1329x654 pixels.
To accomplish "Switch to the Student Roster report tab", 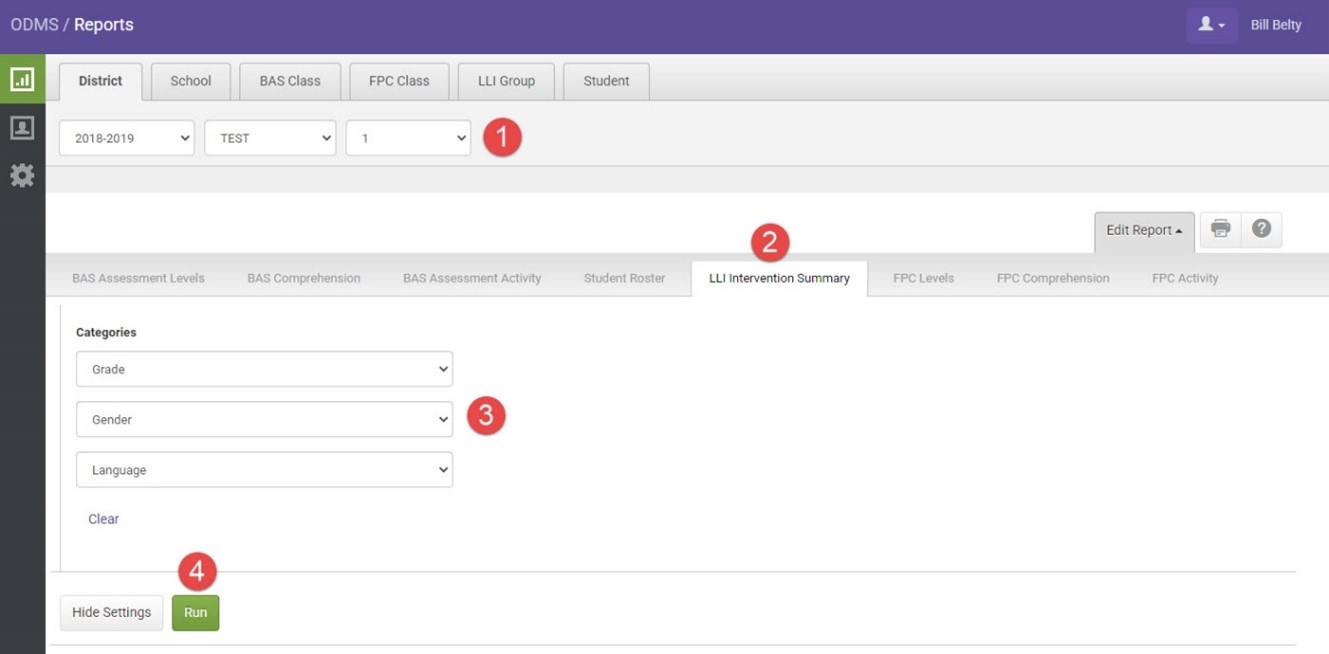I will pyautogui.click(x=624, y=278).
